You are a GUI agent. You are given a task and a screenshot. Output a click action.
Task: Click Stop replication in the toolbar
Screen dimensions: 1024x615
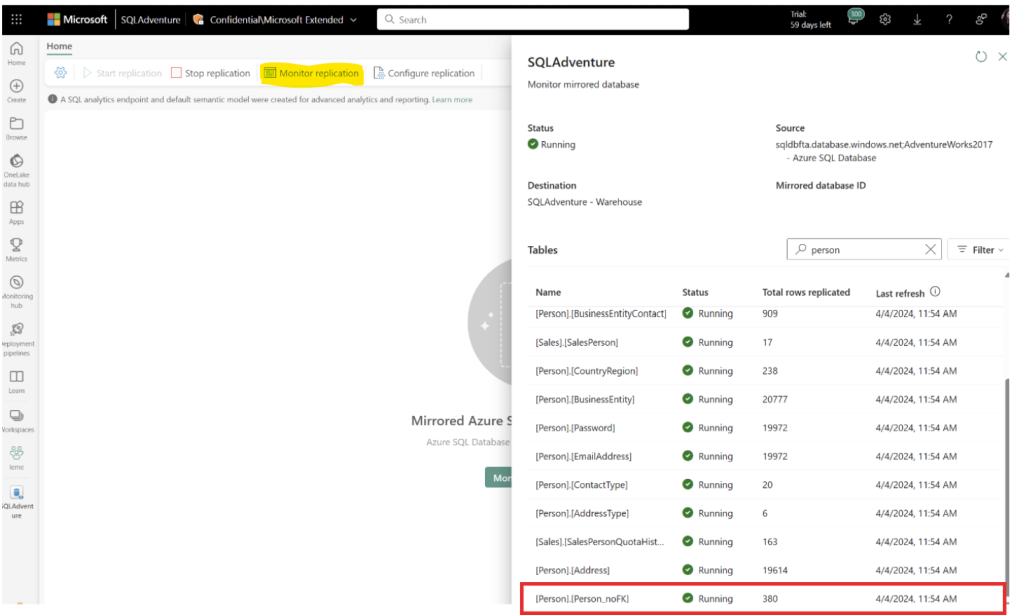tap(210, 73)
